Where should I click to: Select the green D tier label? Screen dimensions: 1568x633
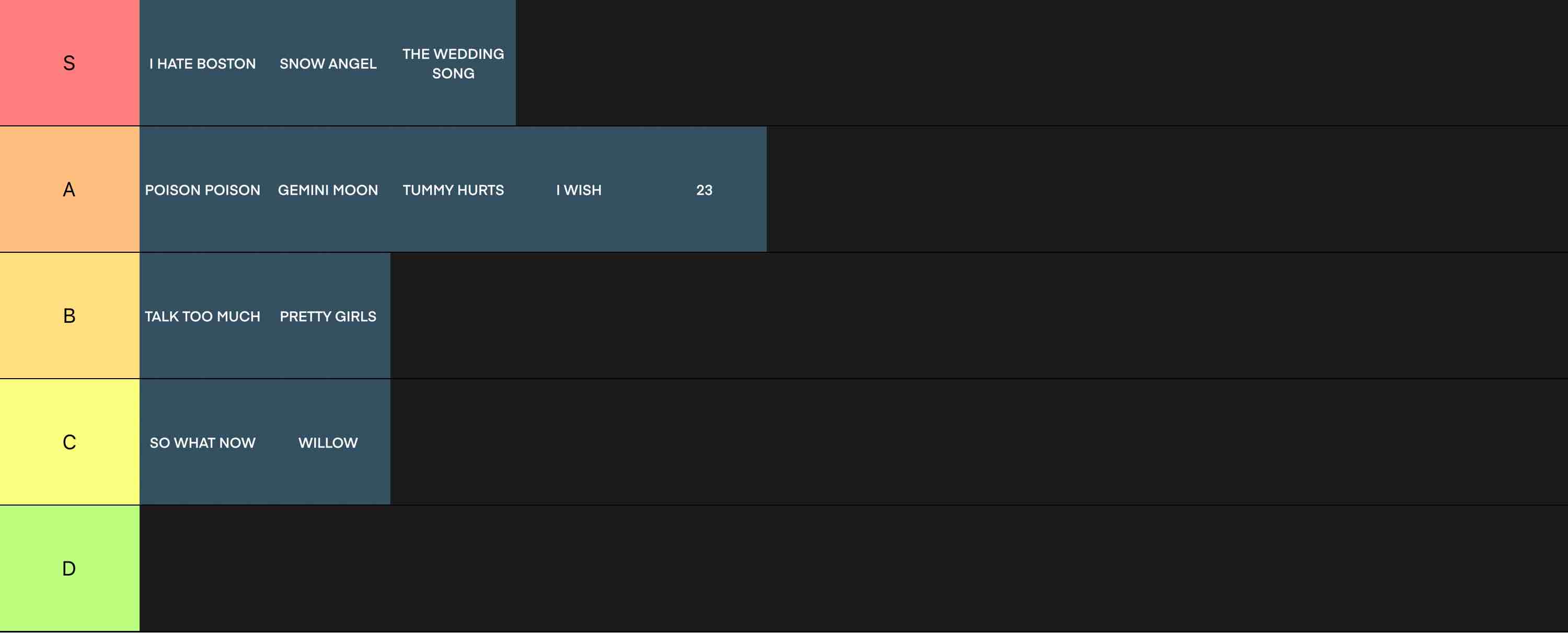pyautogui.click(x=70, y=569)
